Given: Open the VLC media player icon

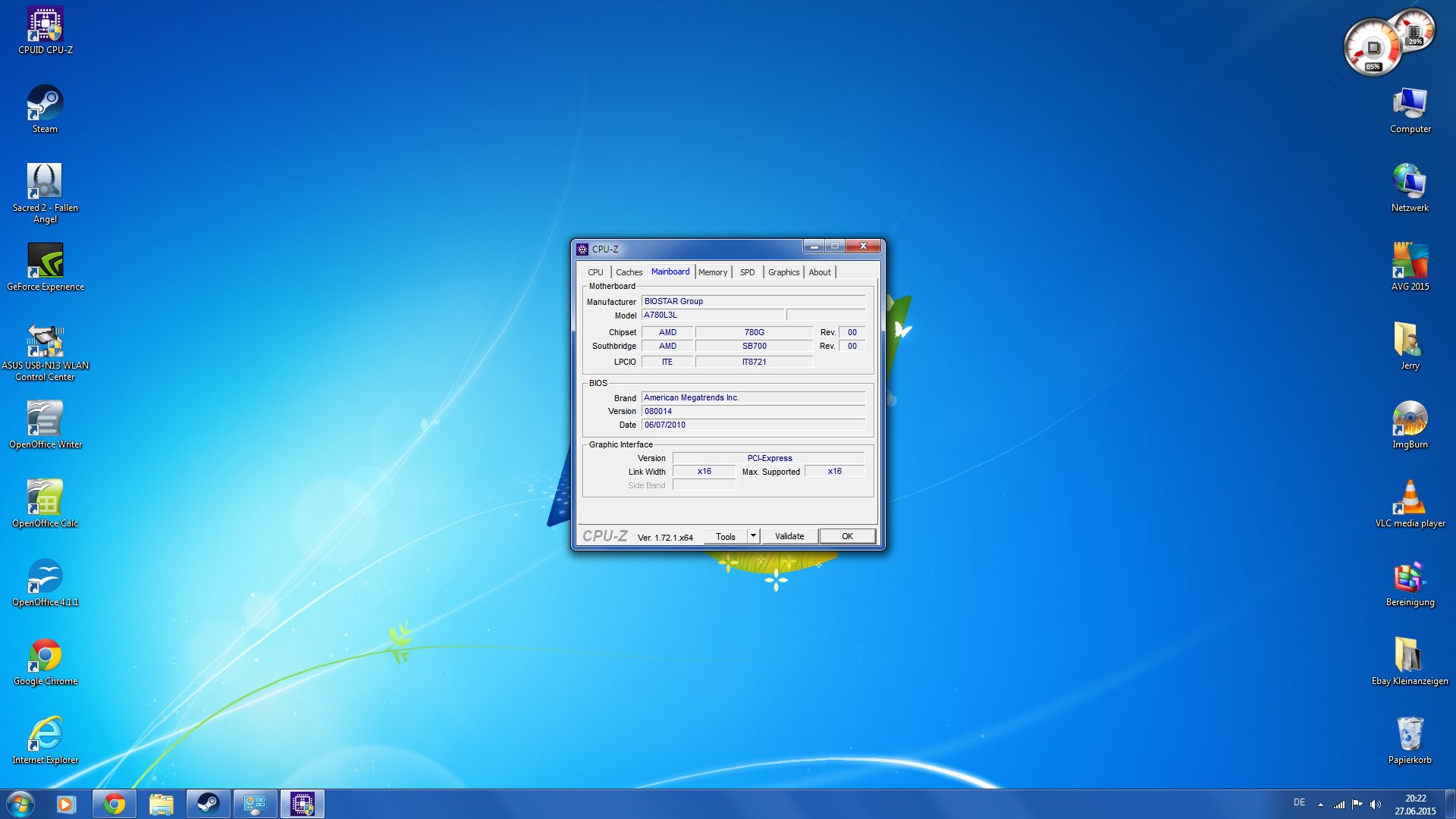Looking at the screenshot, I should pos(1410,498).
